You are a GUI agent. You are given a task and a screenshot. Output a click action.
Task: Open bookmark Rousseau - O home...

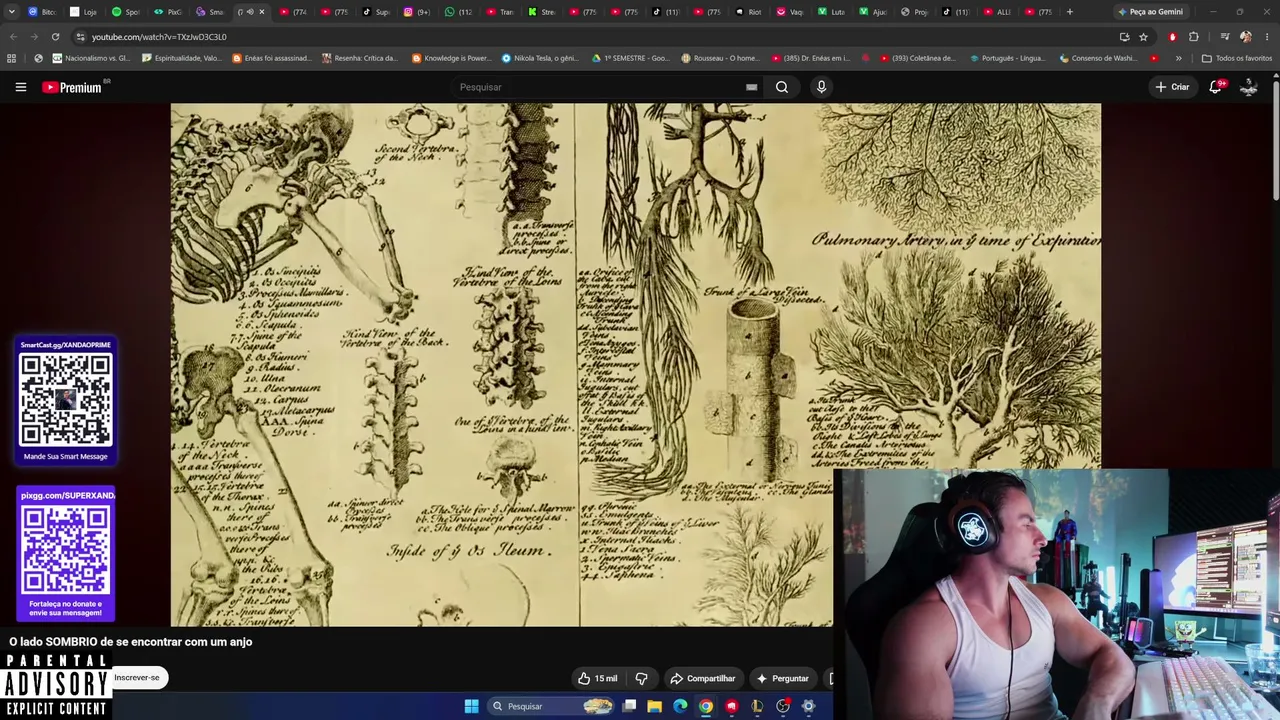719,58
